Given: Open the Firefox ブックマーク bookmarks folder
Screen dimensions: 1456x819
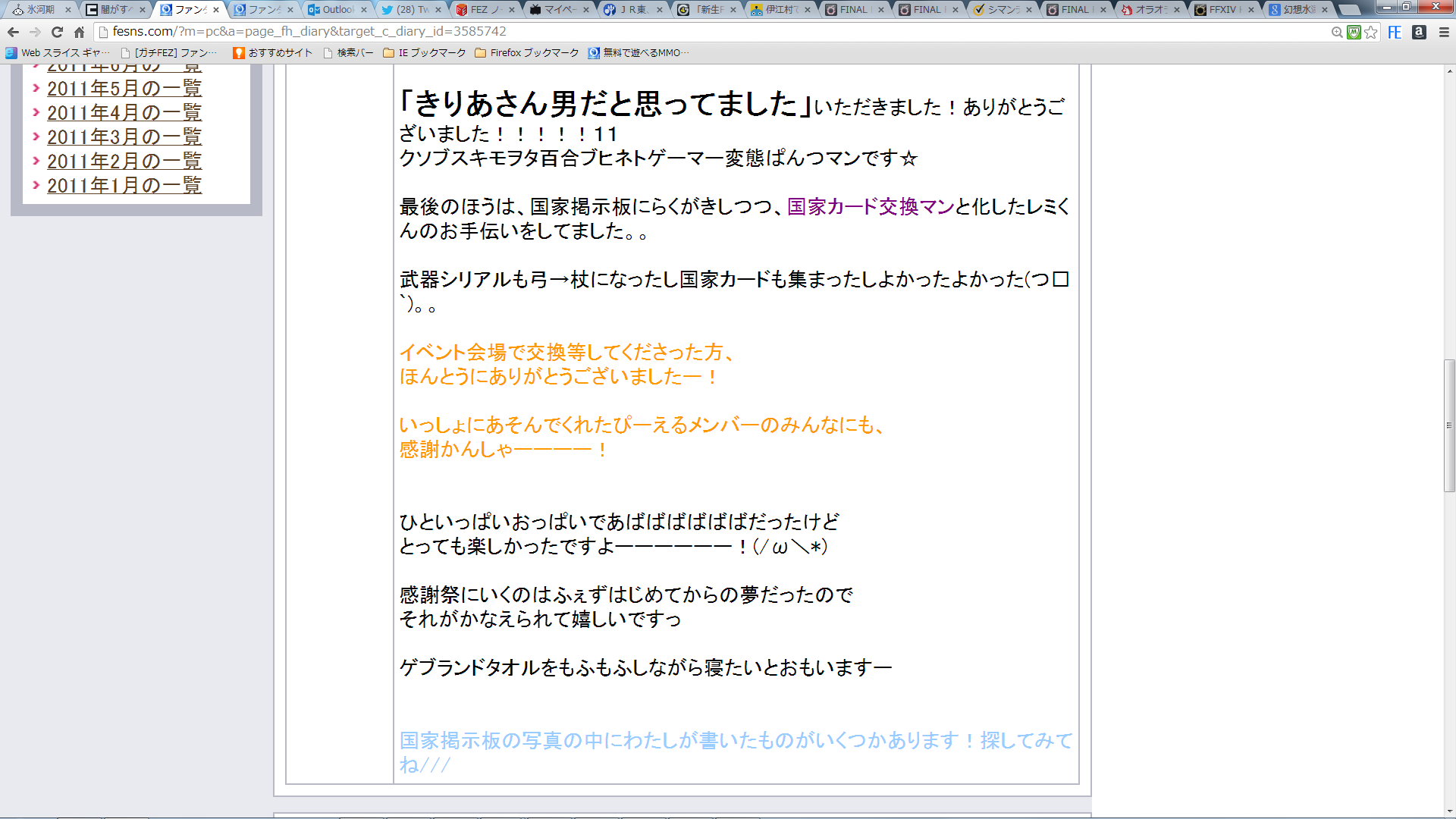Looking at the screenshot, I should 526,53.
